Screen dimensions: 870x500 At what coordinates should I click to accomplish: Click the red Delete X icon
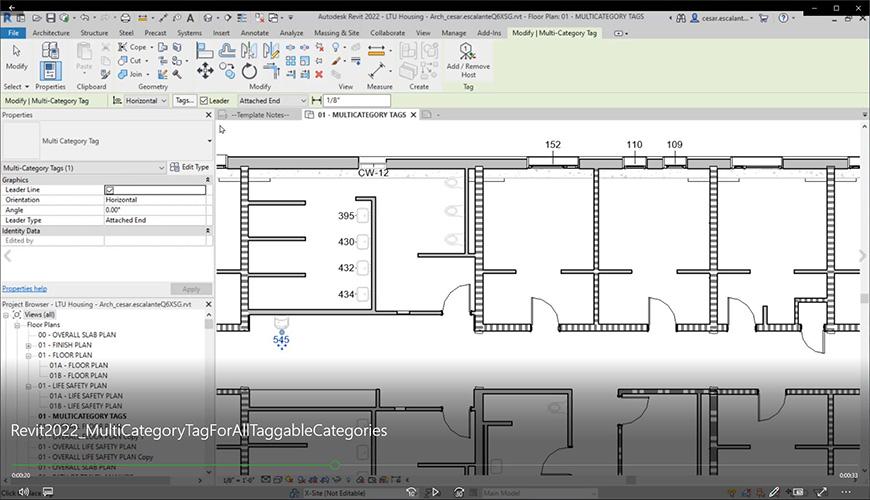point(319,74)
